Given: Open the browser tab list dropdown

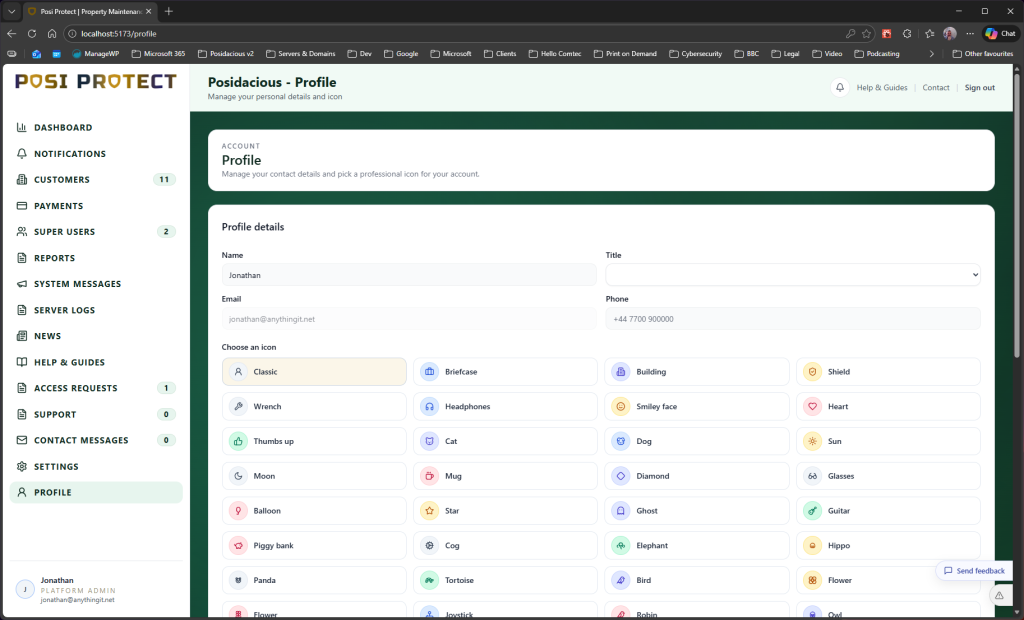Looking at the screenshot, I should [11, 11].
